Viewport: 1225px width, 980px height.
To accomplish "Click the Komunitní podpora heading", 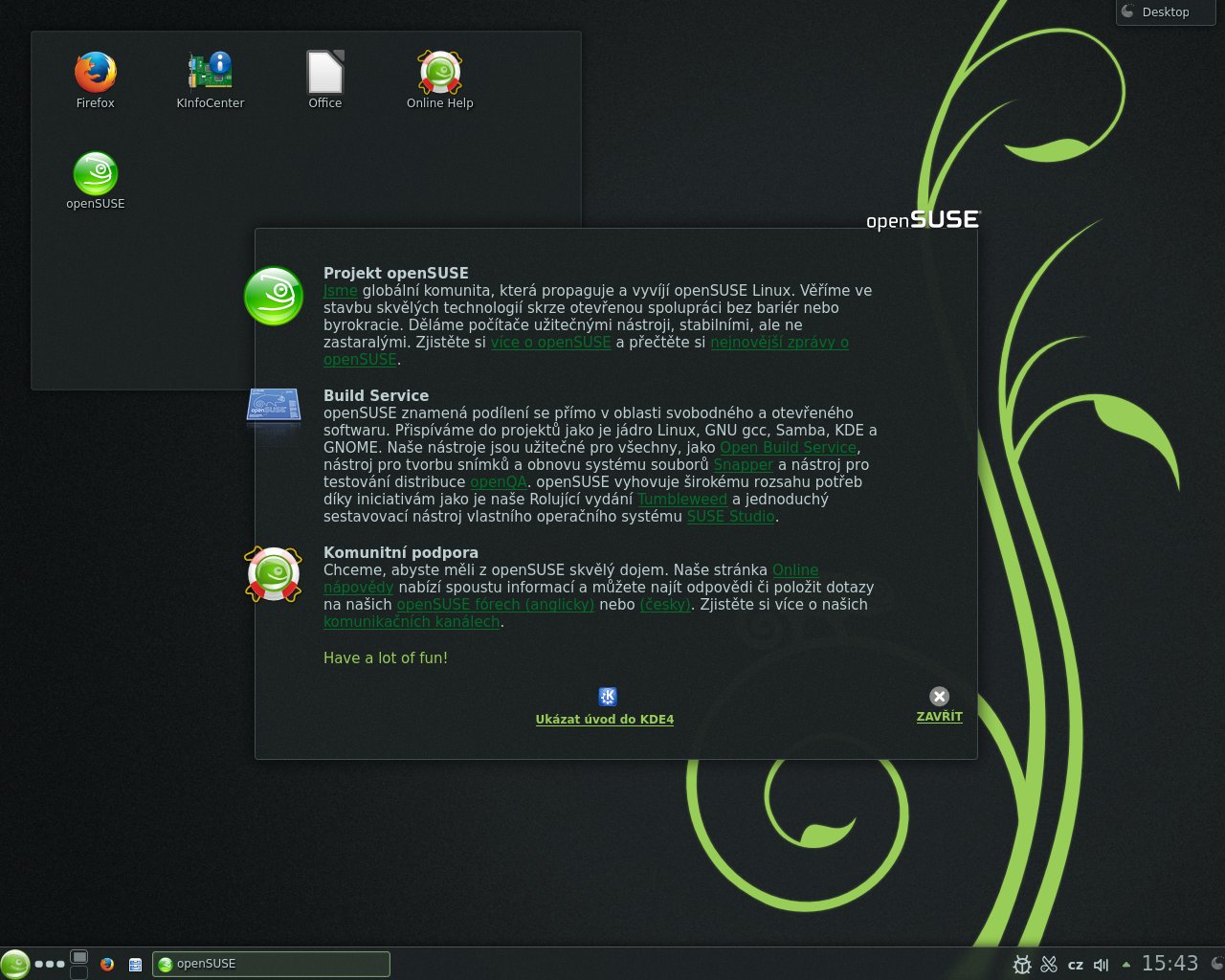I will 401,553.
